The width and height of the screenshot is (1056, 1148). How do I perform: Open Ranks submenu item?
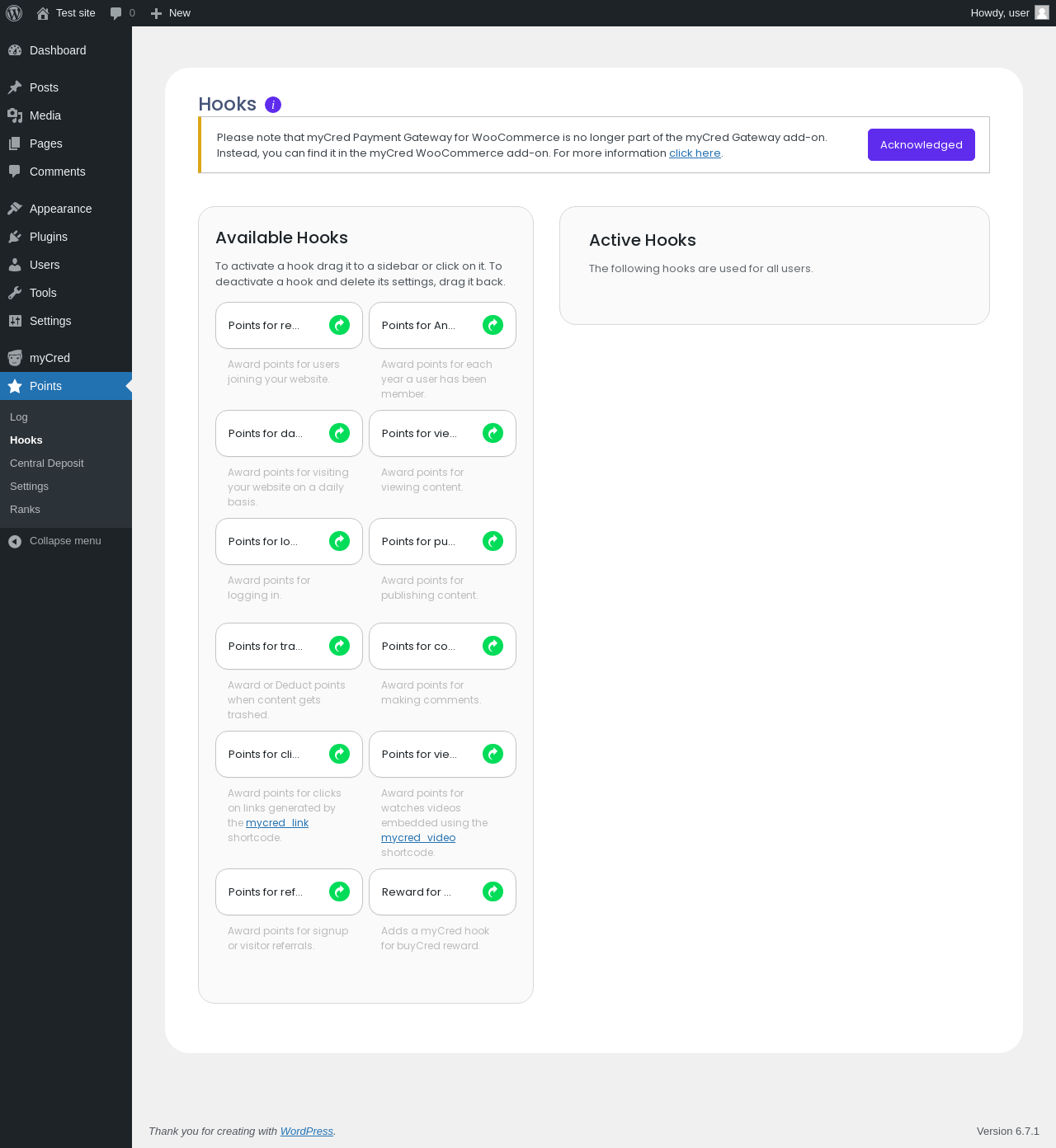(66, 510)
